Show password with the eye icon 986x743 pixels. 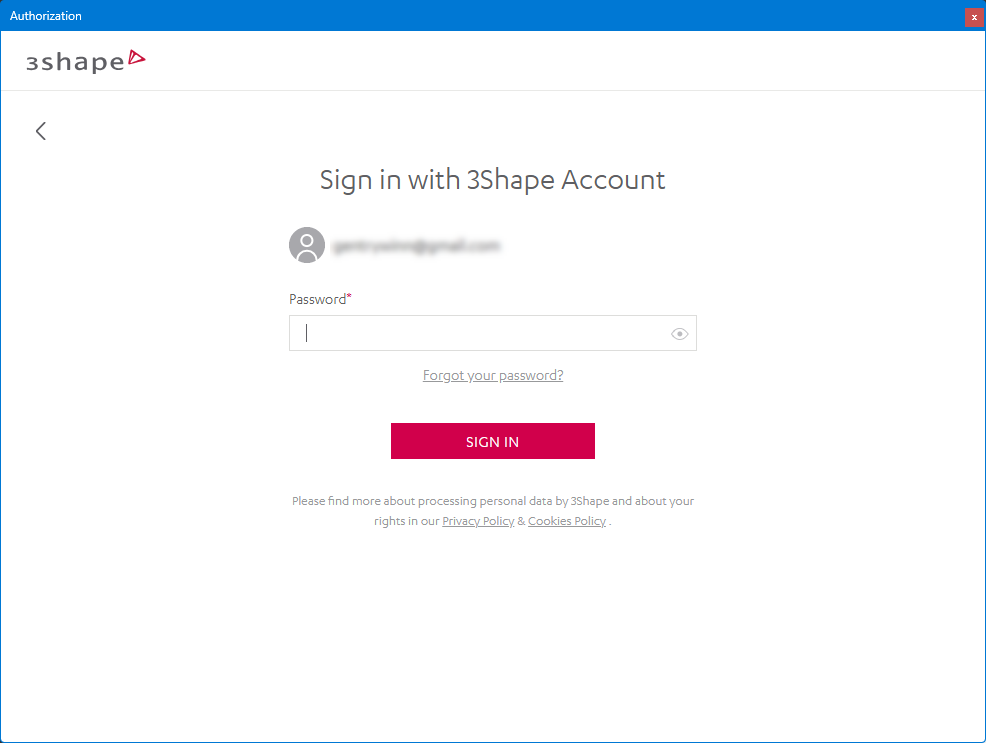[680, 334]
